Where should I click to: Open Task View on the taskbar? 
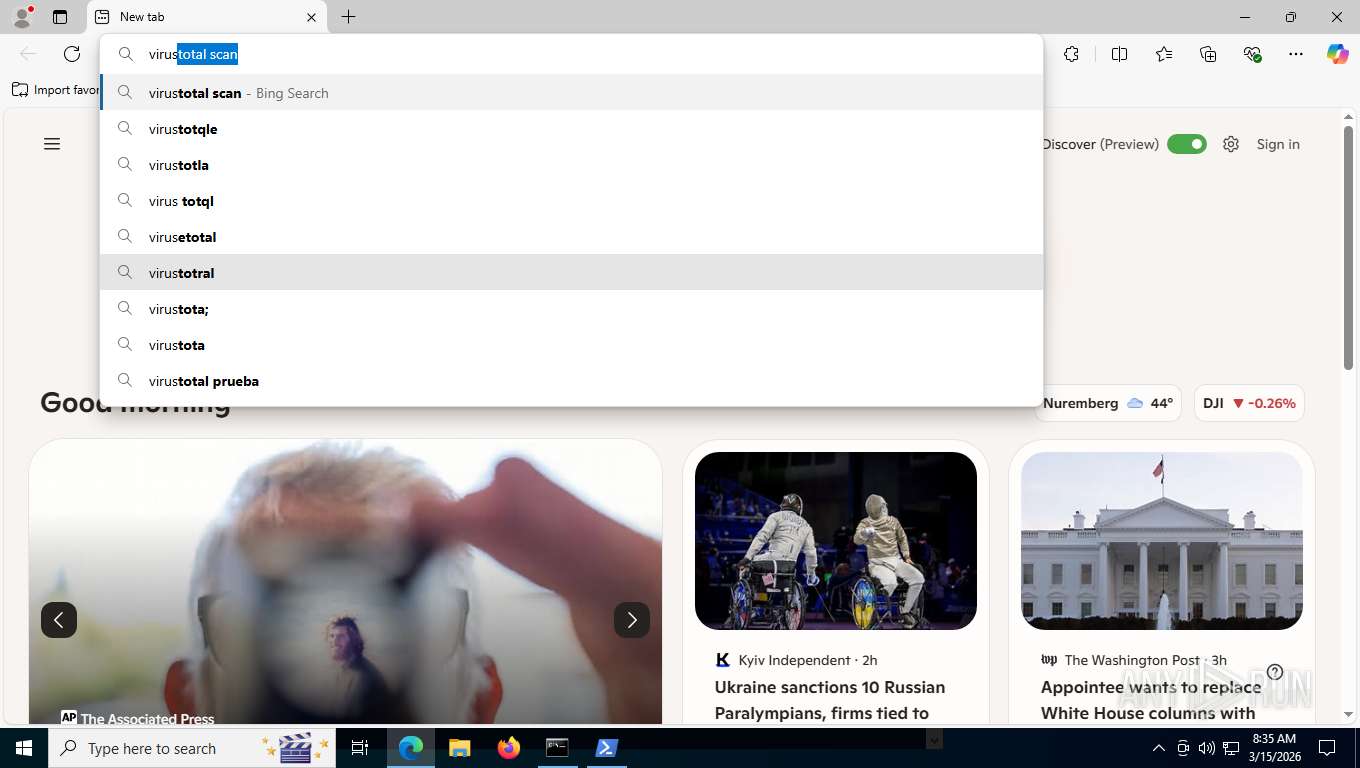(360, 748)
